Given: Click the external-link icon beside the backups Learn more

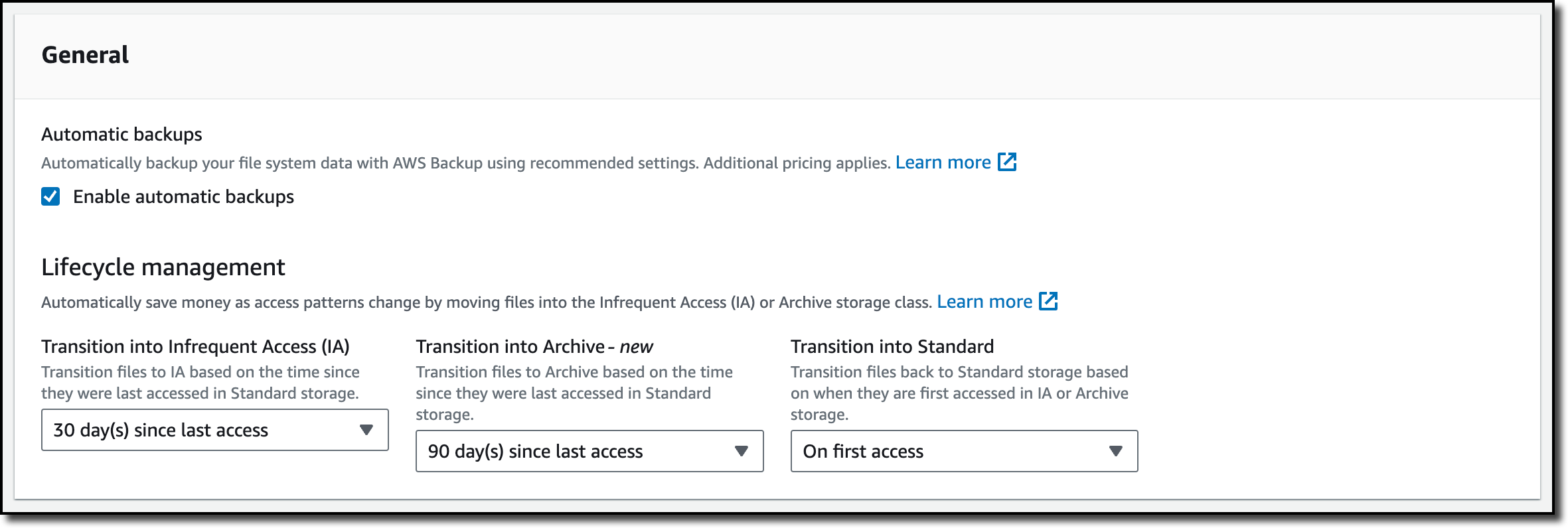Looking at the screenshot, I should pos(1007,162).
